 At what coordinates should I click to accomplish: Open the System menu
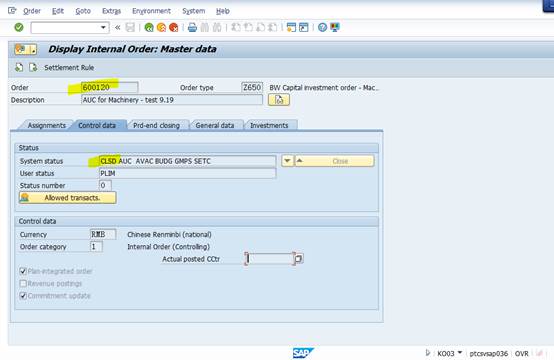coord(194,11)
